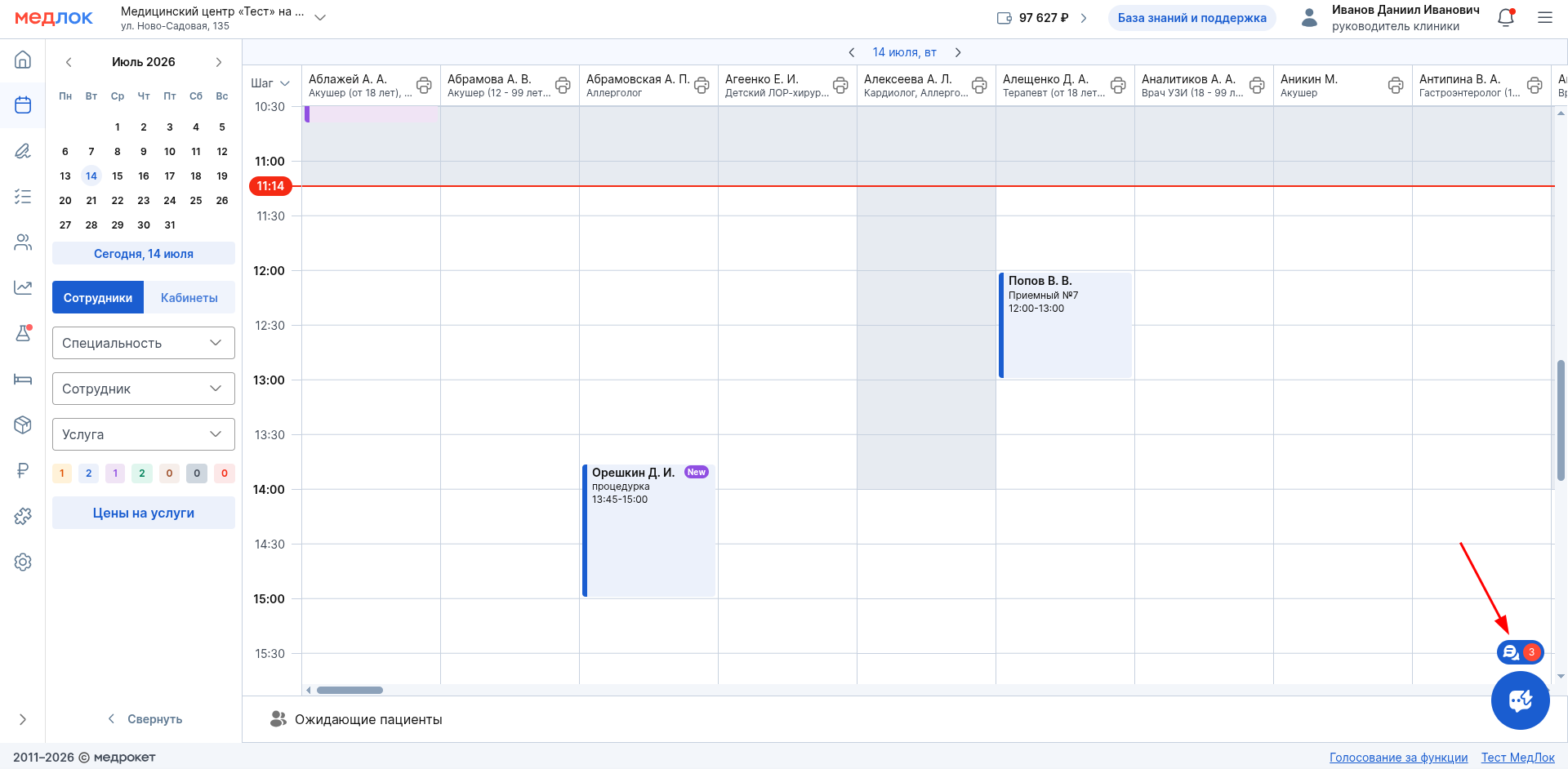Print schedule for Антипина В. А.
1568x769 pixels.
1535,85
